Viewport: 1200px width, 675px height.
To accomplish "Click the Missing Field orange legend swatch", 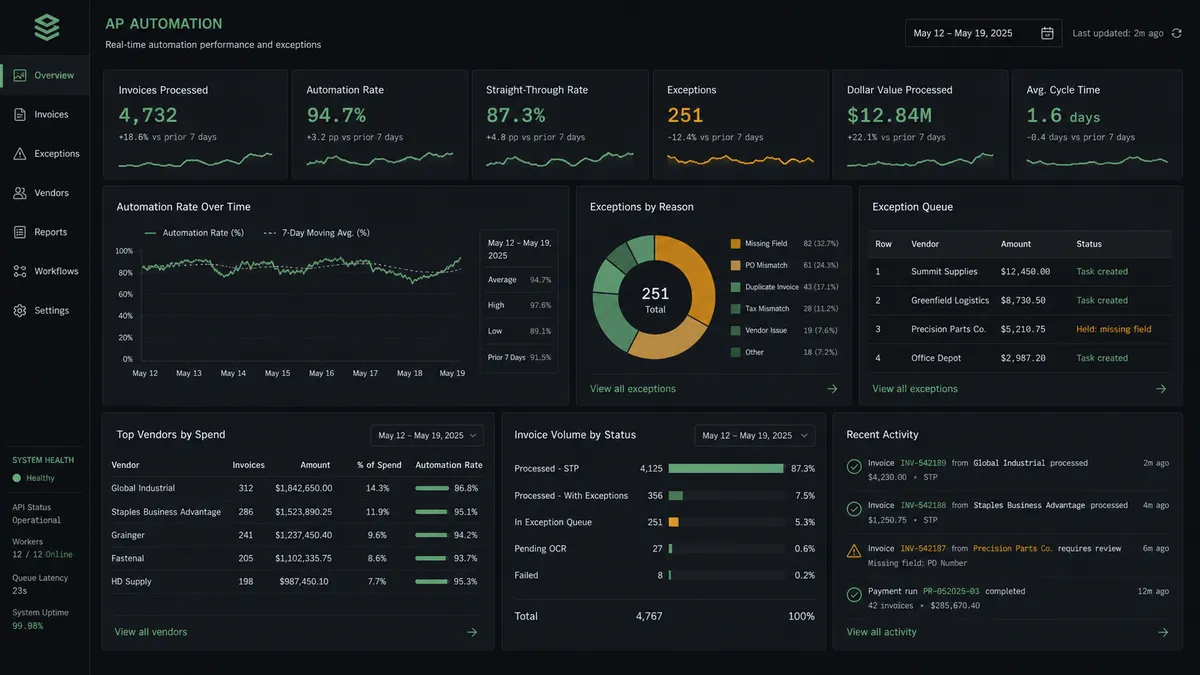I will [736, 243].
